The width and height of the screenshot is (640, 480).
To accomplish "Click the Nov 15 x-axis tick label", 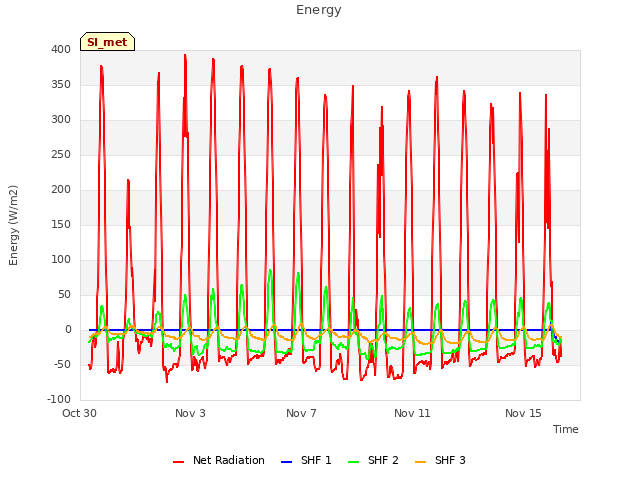I will (523, 413).
